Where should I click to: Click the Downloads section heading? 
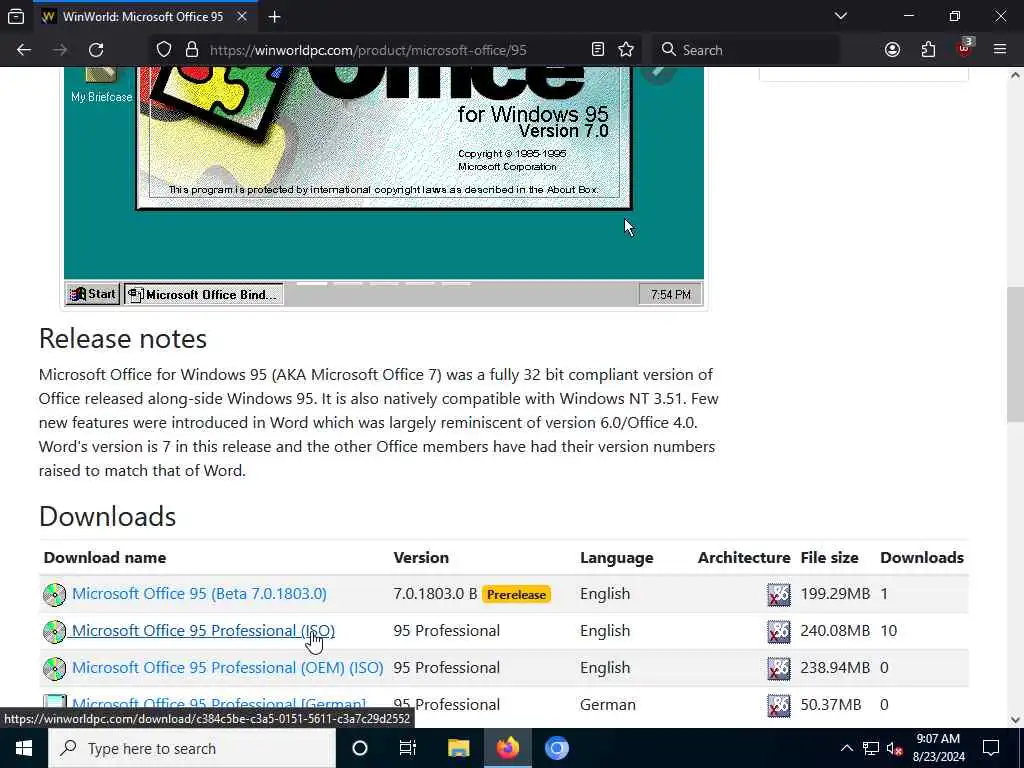pyautogui.click(x=107, y=516)
